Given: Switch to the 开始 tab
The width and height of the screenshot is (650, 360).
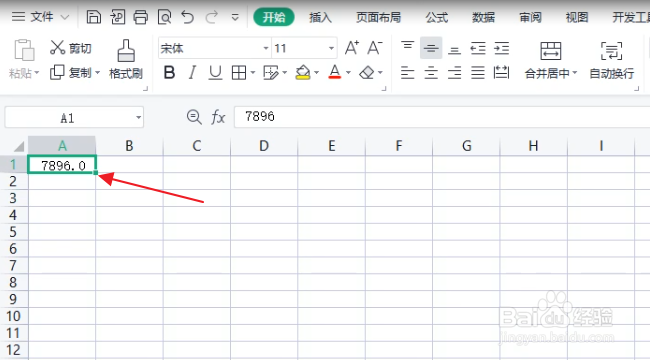Looking at the screenshot, I should coord(274,17).
